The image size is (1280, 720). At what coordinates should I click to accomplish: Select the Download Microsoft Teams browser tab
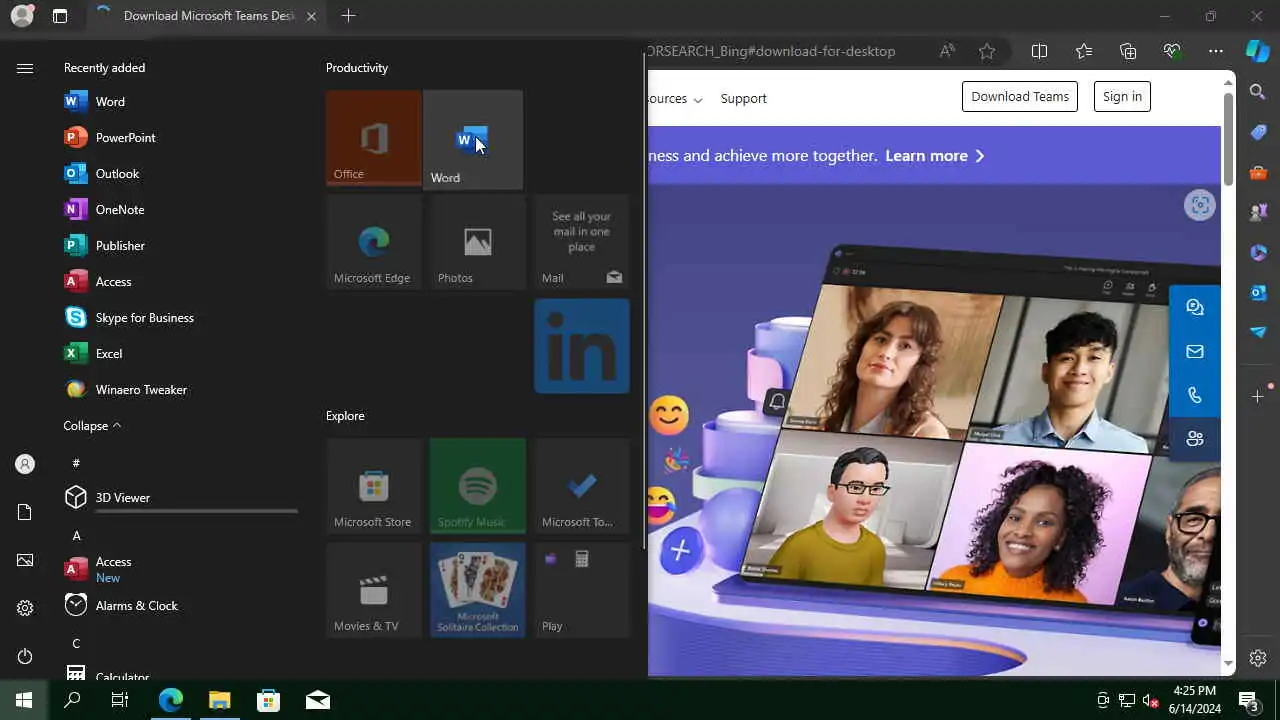tap(205, 16)
